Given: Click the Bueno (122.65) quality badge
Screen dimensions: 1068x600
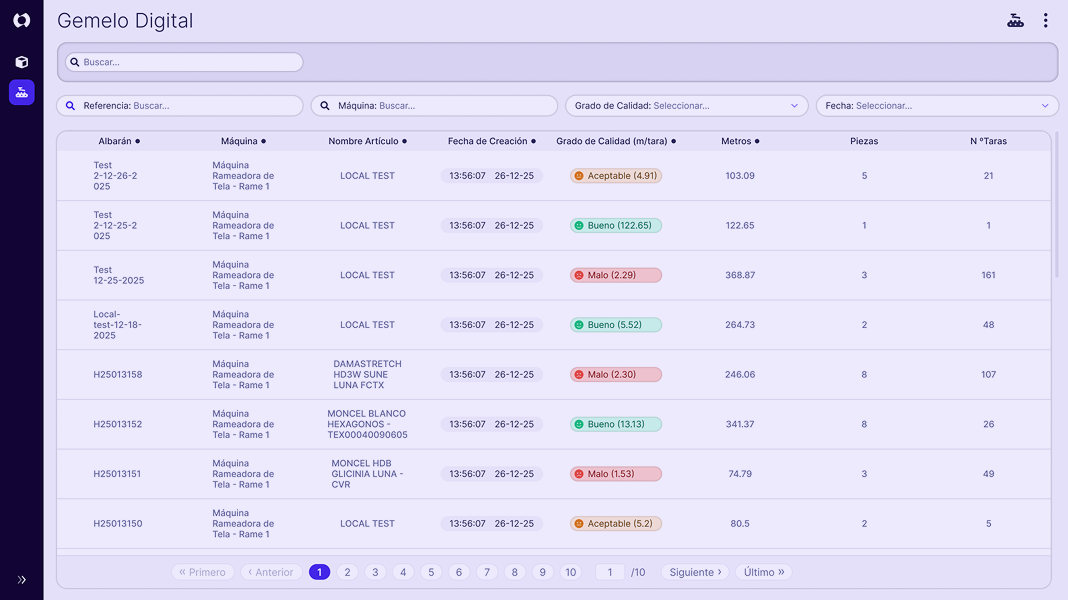Looking at the screenshot, I should [616, 226].
